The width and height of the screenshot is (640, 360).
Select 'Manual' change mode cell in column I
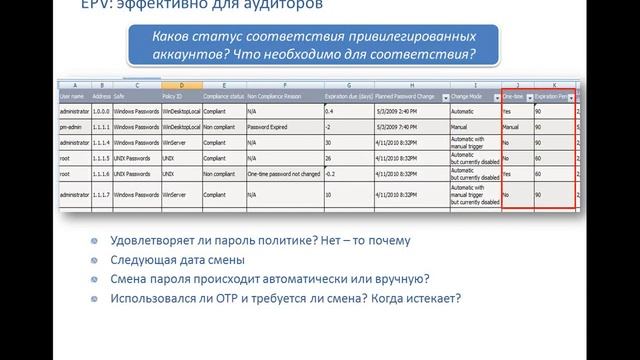click(x=476, y=127)
